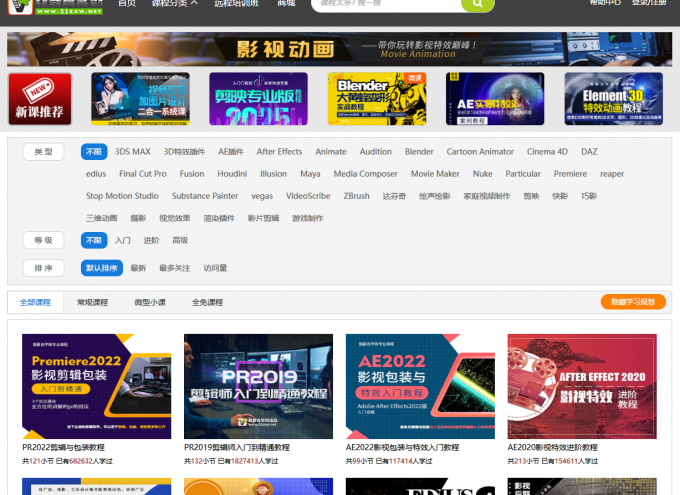Expand the 课程分类 dropdown in the navigation

(x=175, y=3)
